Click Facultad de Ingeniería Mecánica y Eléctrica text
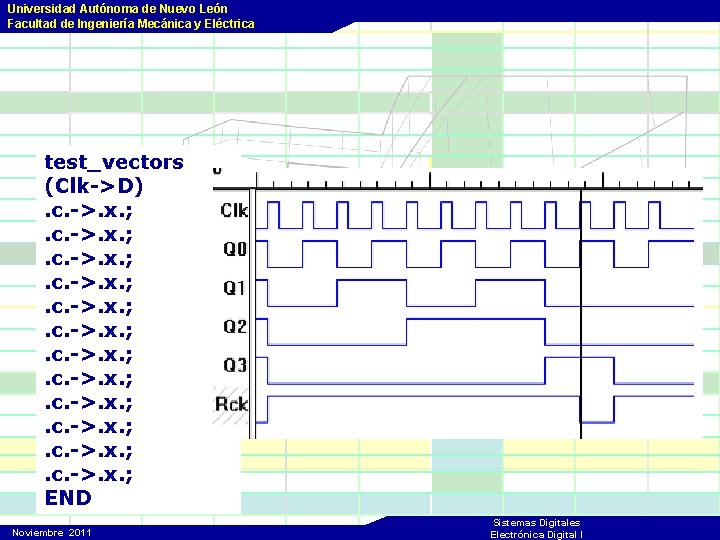Screen dimensions: 720x540 [131, 24]
